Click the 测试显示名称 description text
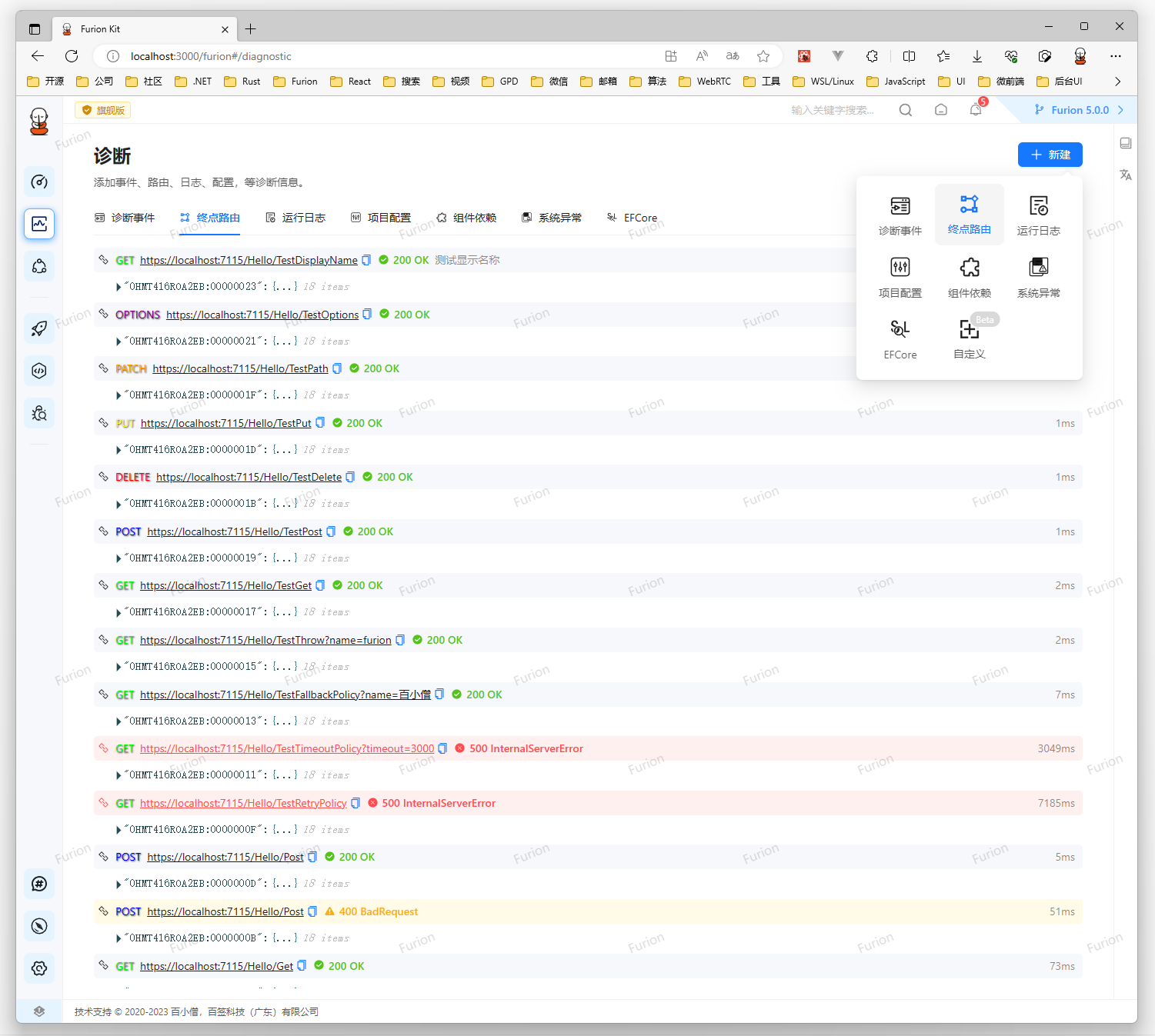Viewport: 1155px width, 1036px height. (x=467, y=260)
